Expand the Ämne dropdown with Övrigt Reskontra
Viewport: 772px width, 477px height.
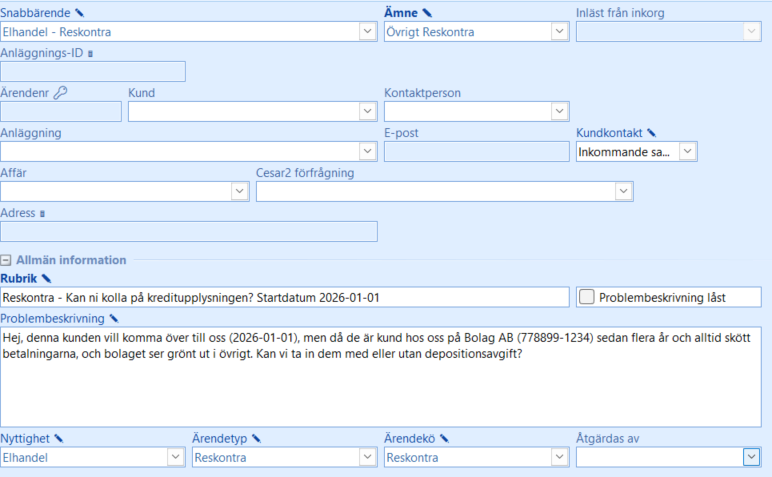tap(559, 32)
